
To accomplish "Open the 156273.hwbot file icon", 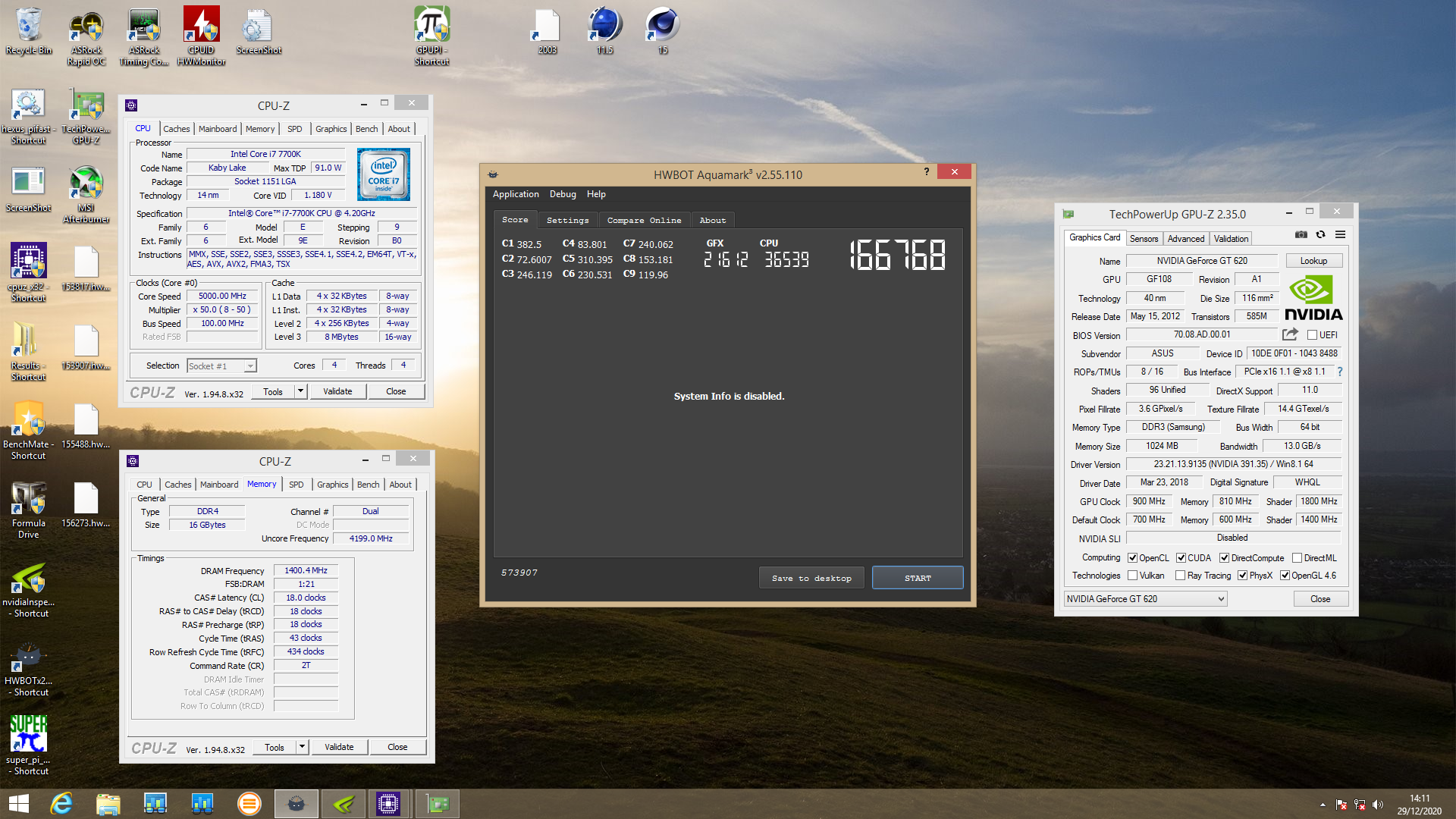I will coord(86,505).
